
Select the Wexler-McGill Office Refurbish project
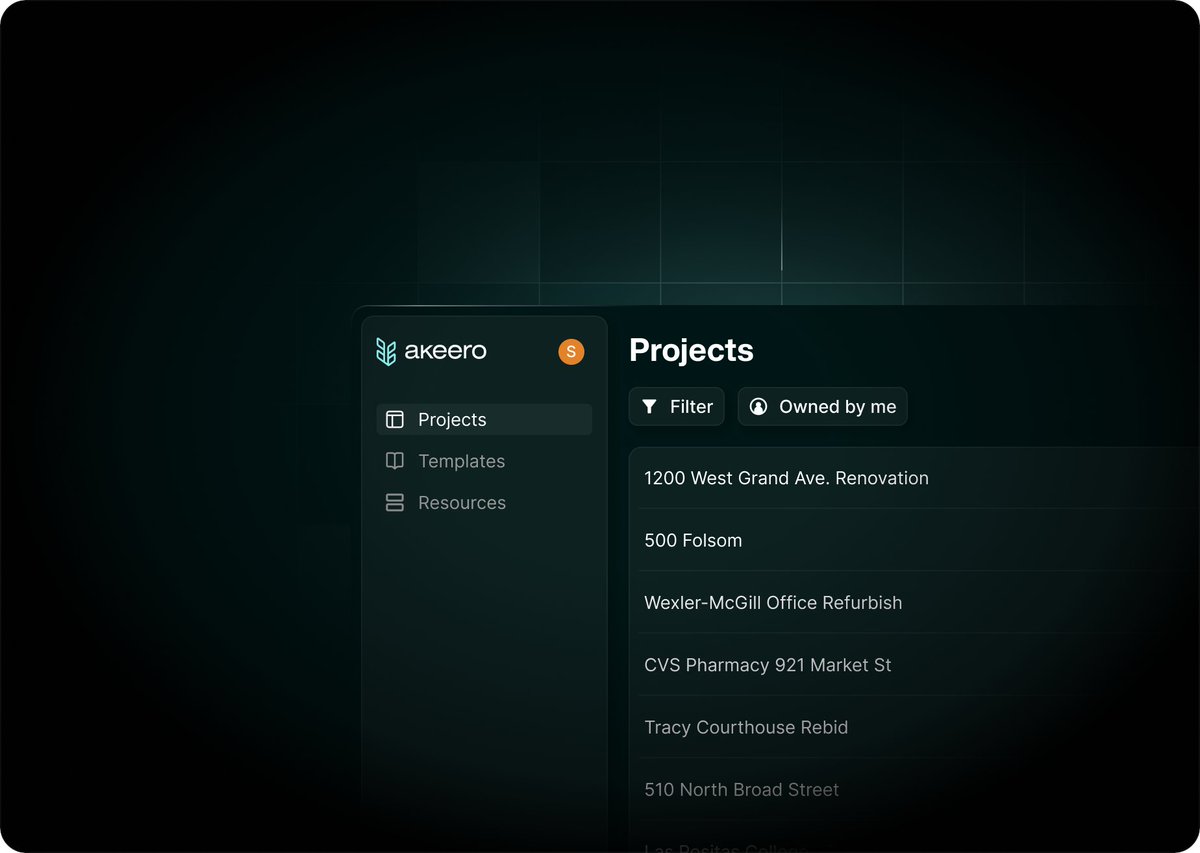coord(773,602)
